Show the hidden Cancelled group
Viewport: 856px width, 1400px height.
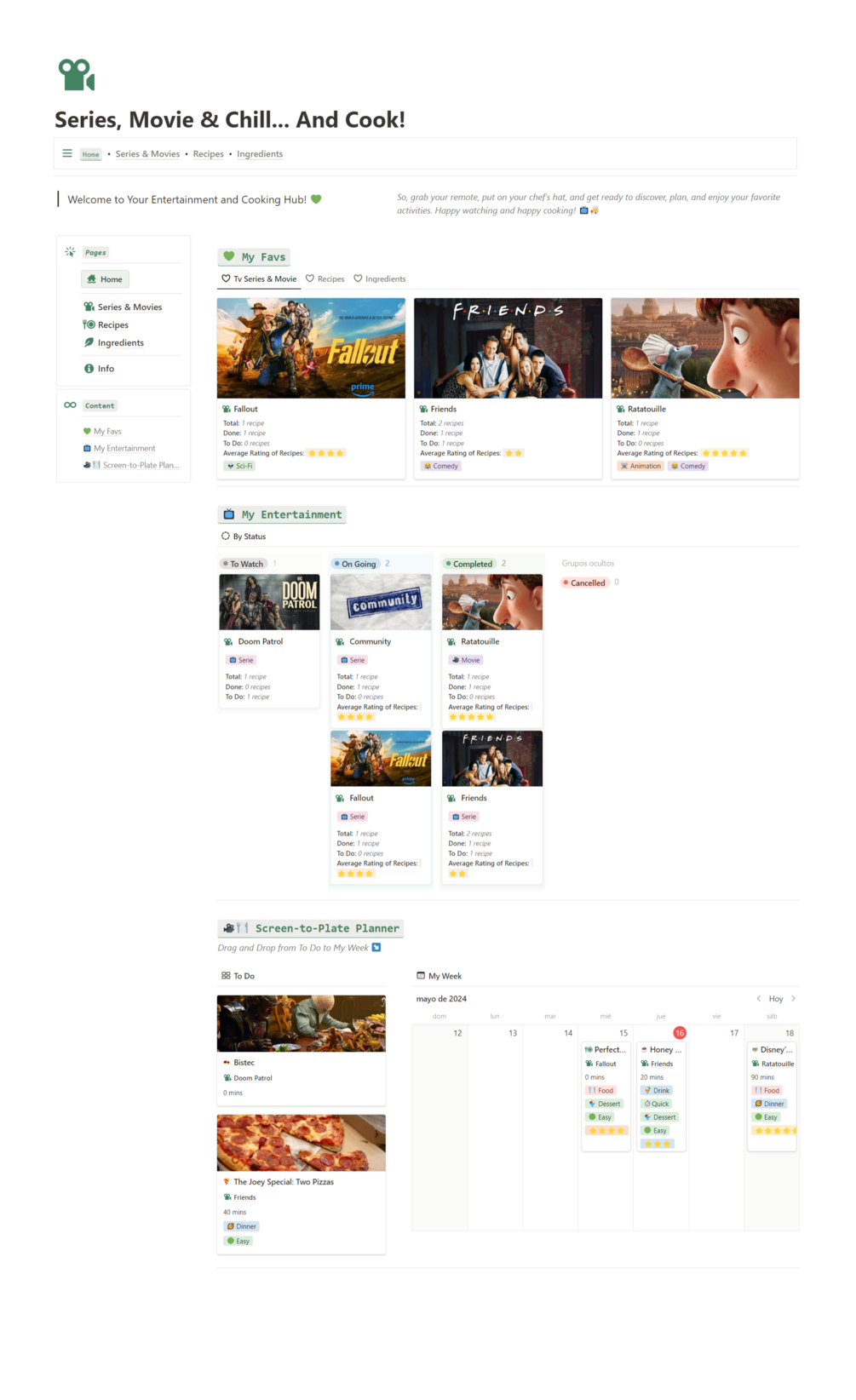point(584,583)
